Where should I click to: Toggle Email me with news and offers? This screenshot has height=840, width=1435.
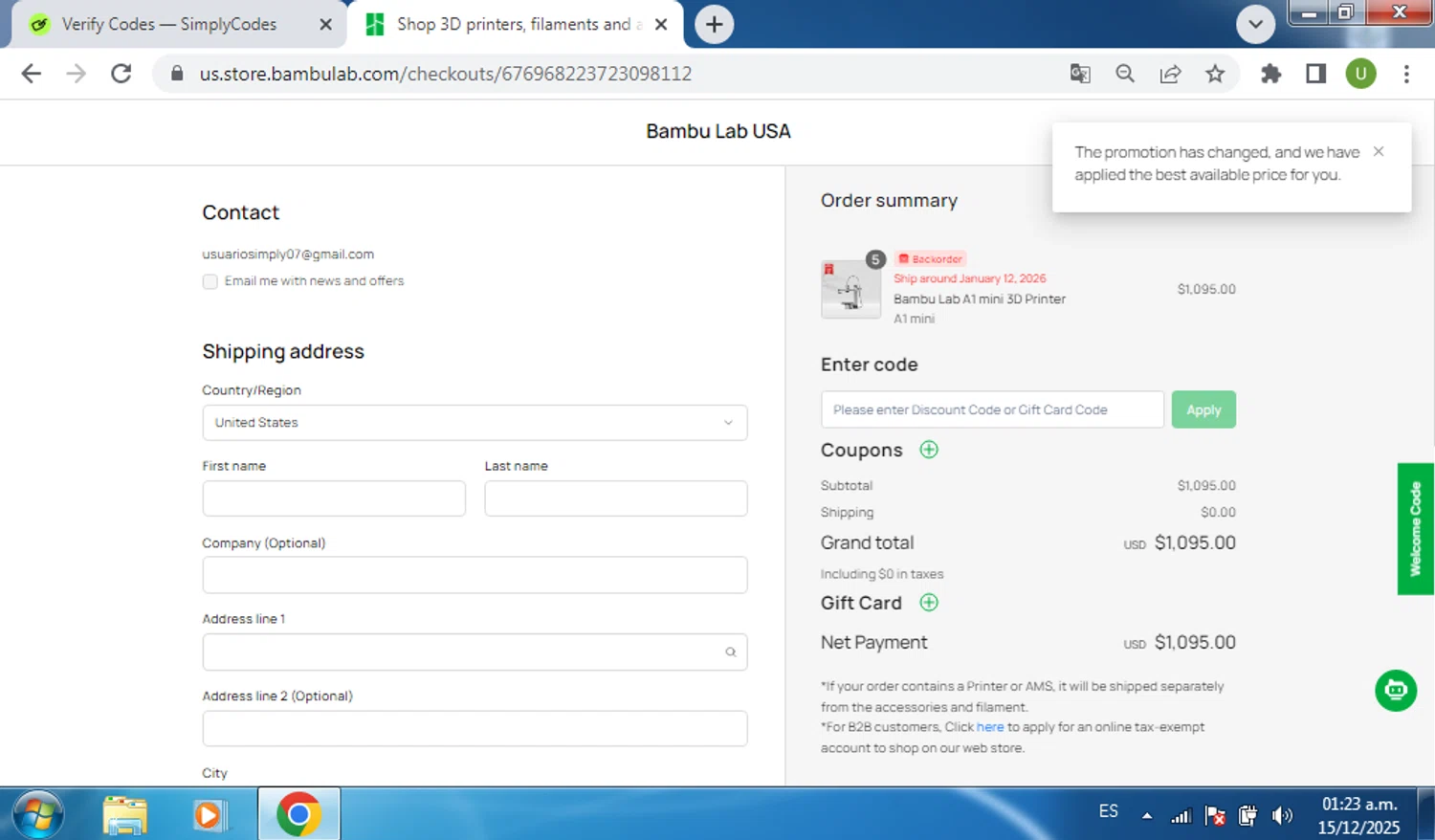(x=210, y=281)
